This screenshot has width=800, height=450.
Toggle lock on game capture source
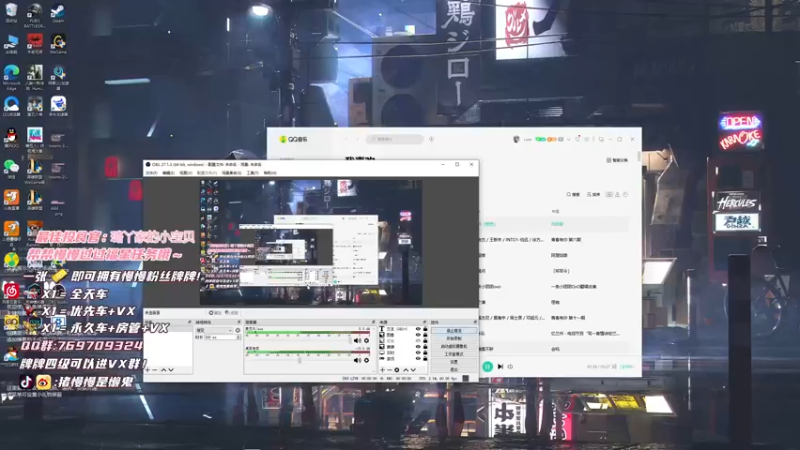click(425, 358)
